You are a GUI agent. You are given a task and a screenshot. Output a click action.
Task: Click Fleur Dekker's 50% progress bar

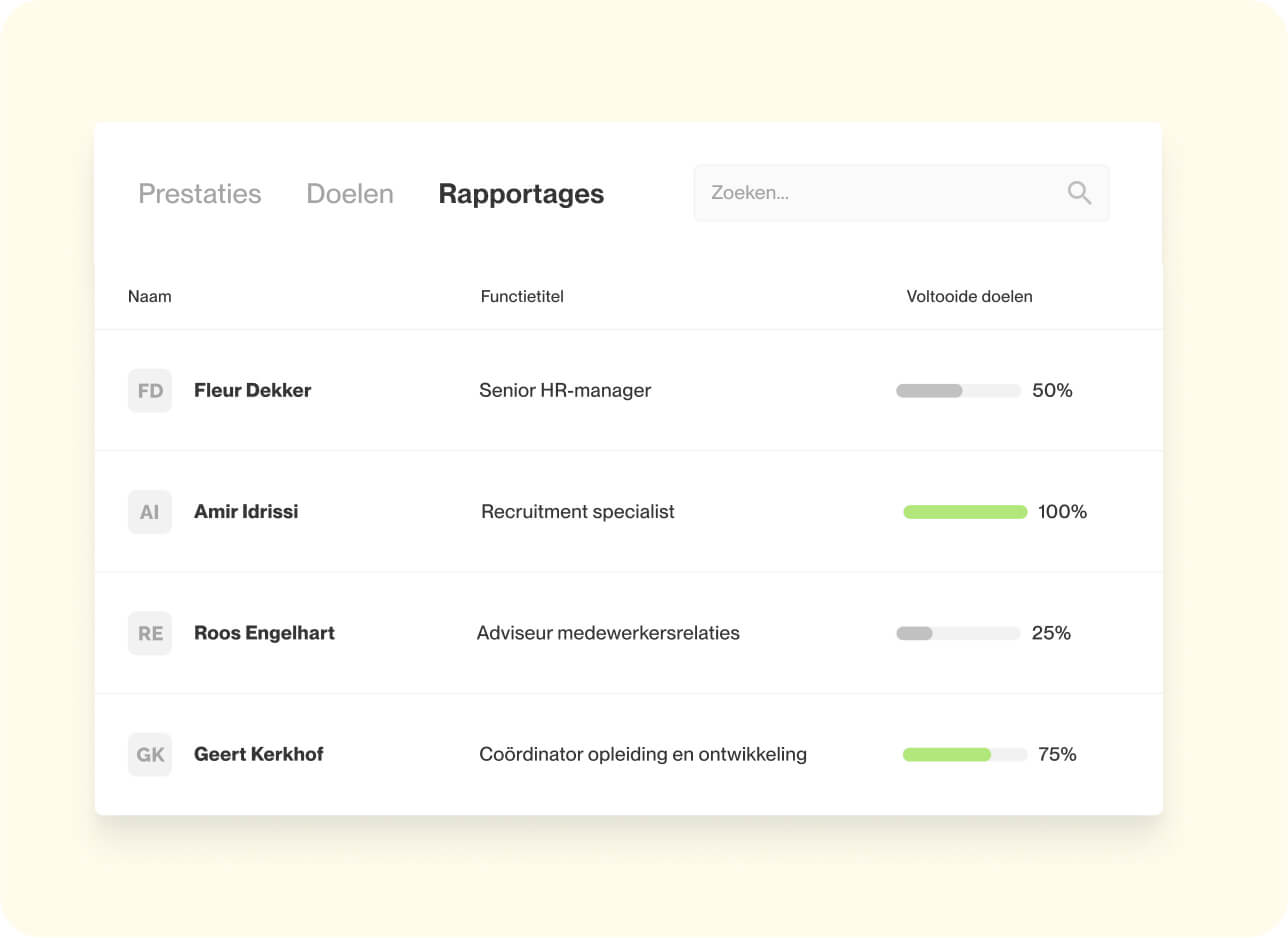click(x=958, y=391)
